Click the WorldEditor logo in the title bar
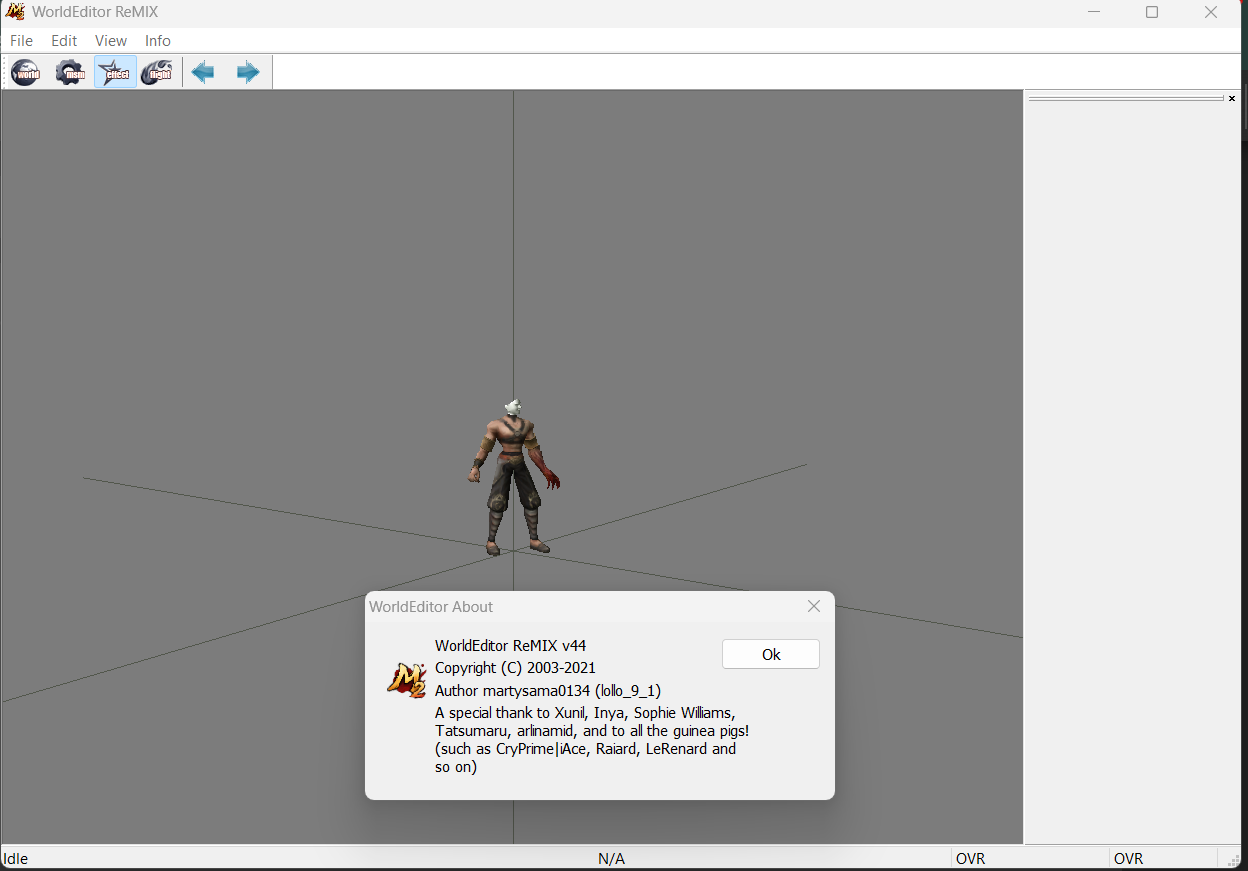 [x=13, y=12]
